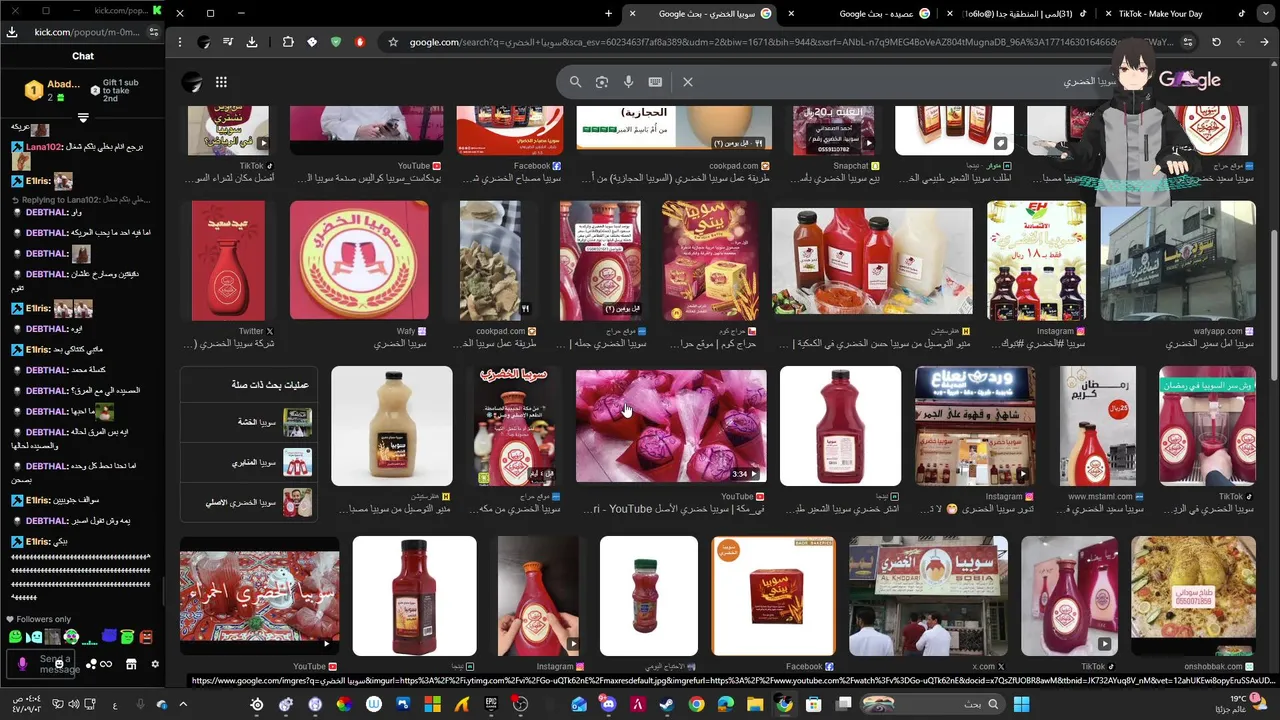The width and height of the screenshot is (1280, 720).
Task: Open the Windows Start menu
Action: 1021,704
